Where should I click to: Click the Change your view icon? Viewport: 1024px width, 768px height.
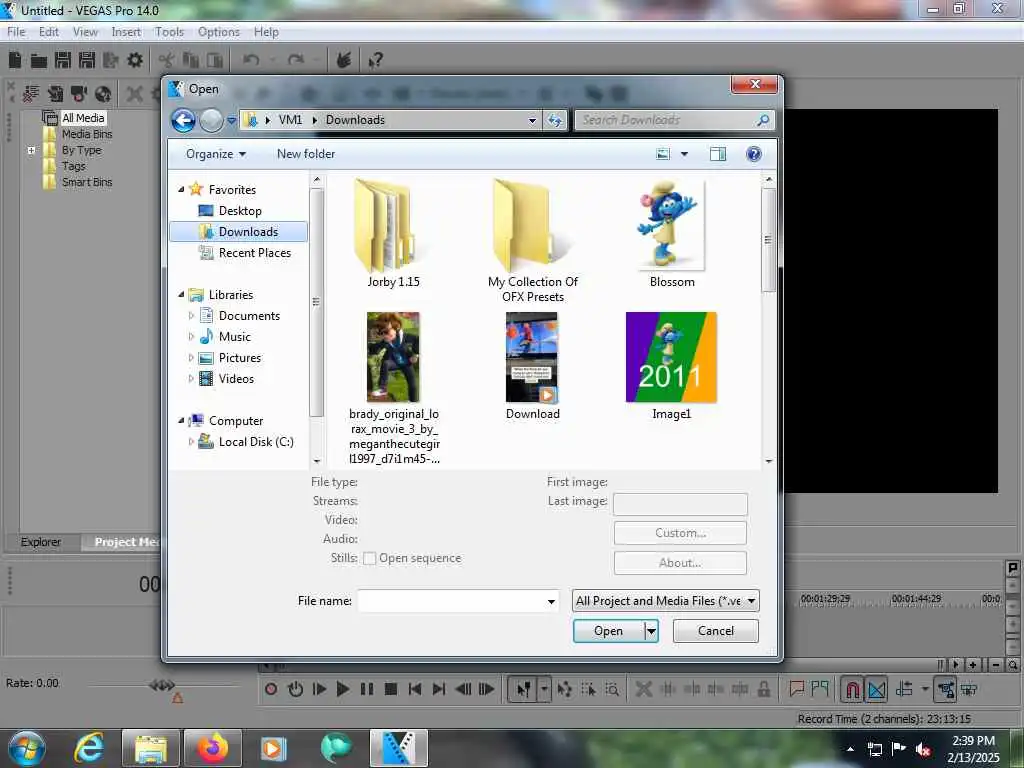click(x=663, y=154)
